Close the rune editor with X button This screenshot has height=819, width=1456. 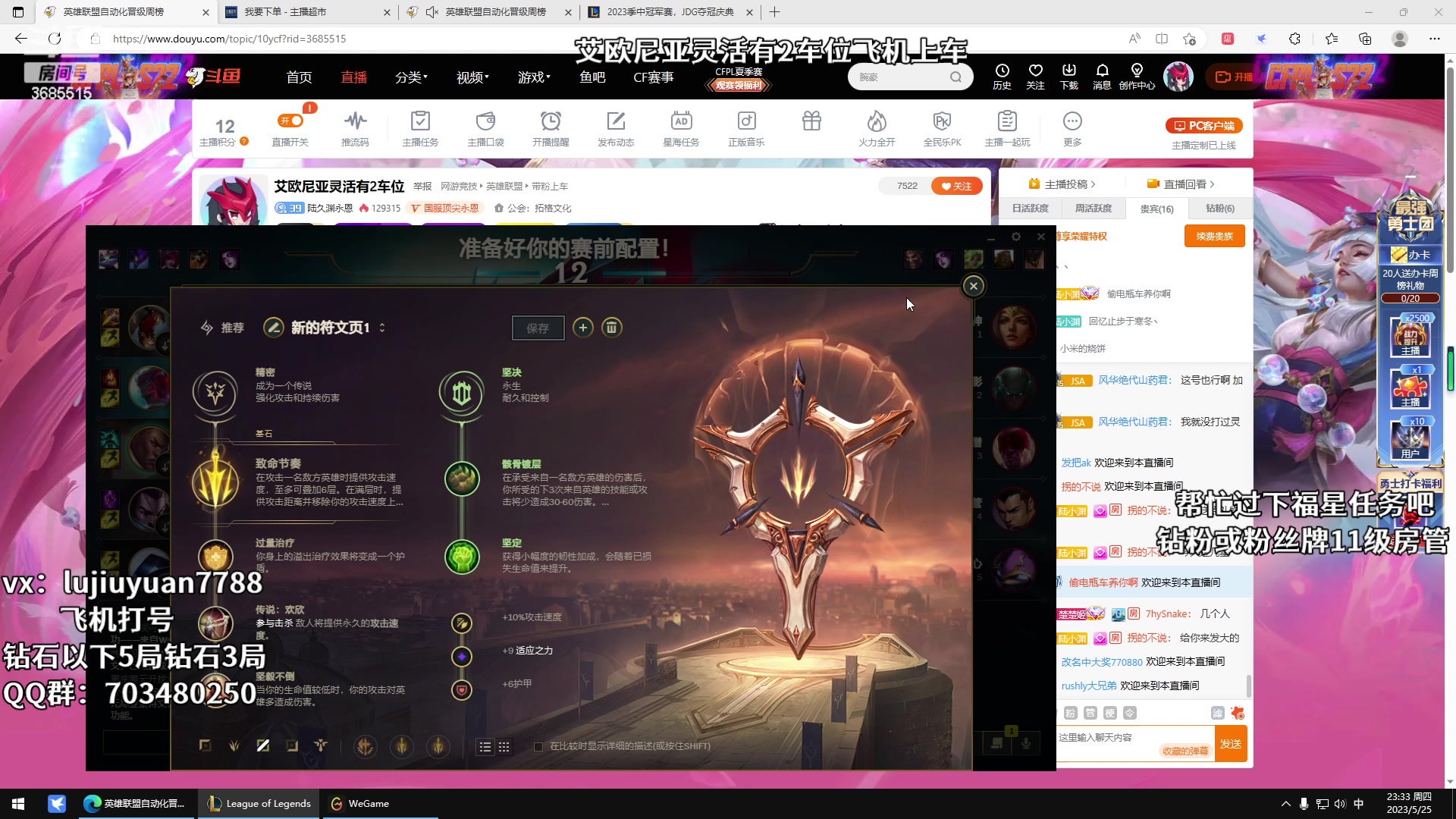(x=974, y=286)
